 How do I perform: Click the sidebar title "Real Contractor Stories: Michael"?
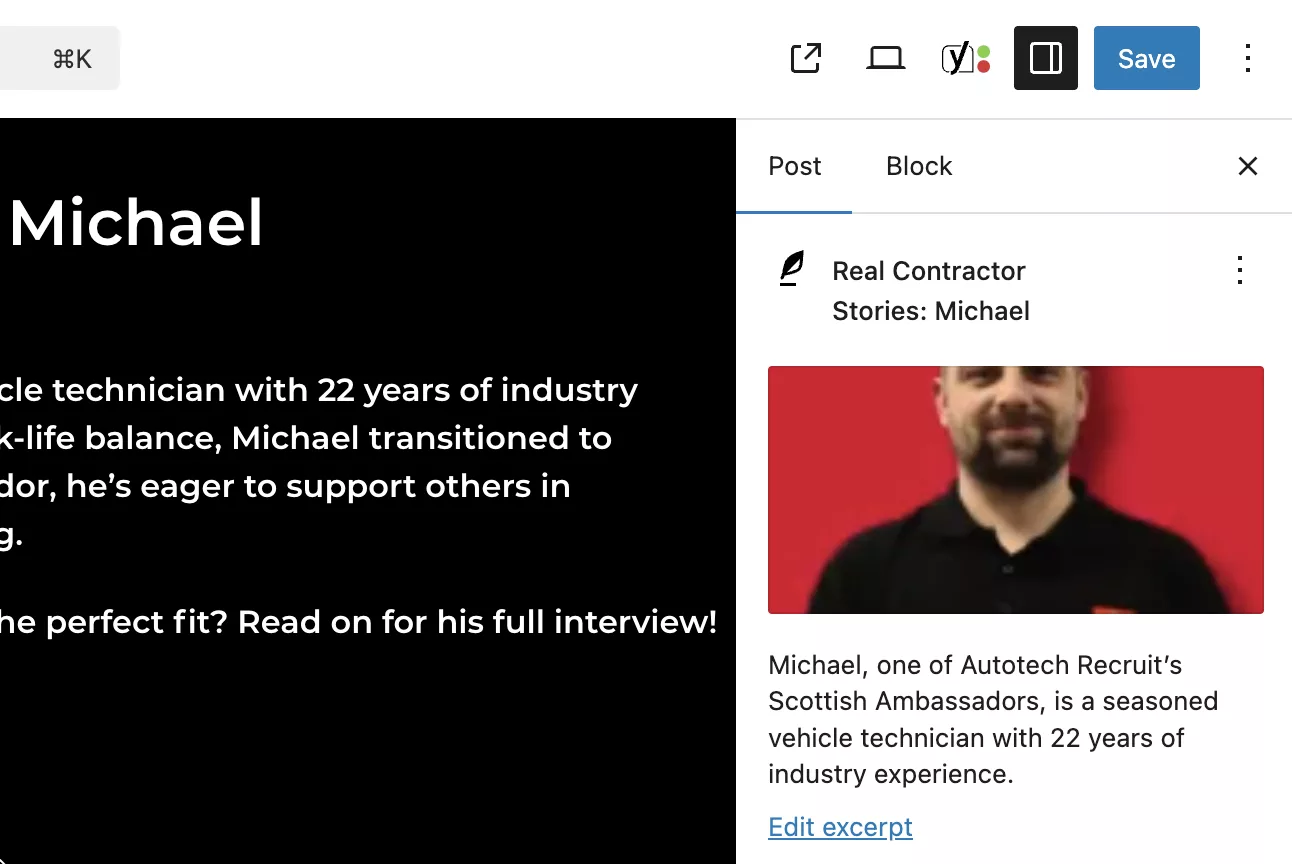pos(930,291)
